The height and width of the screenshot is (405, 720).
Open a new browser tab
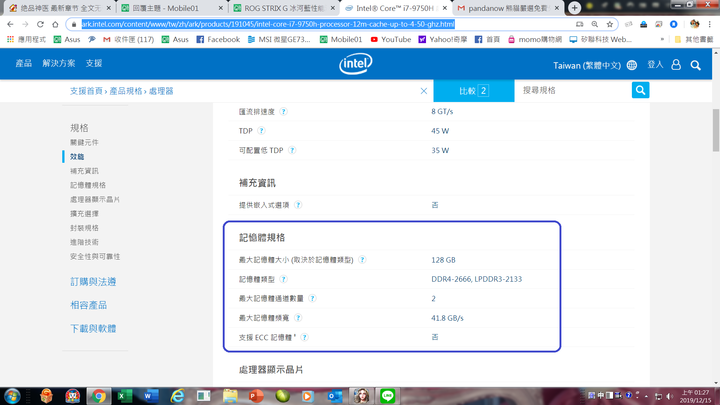point(574,8)
